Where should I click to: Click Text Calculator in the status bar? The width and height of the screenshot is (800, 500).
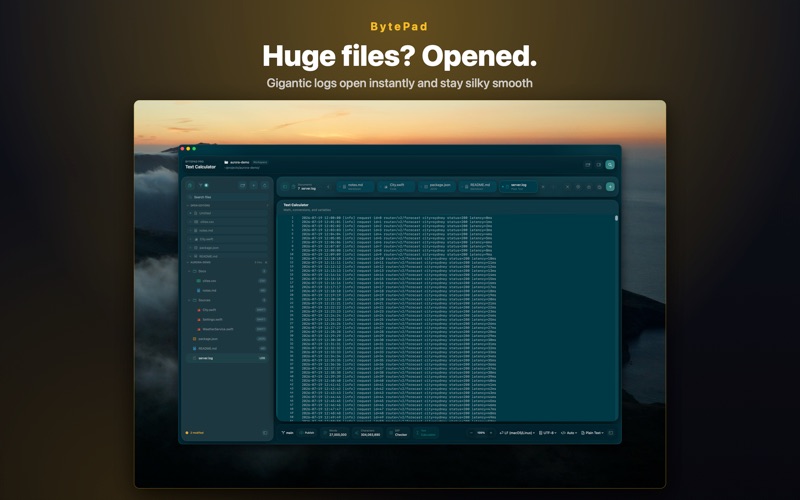tap(426, 433)
